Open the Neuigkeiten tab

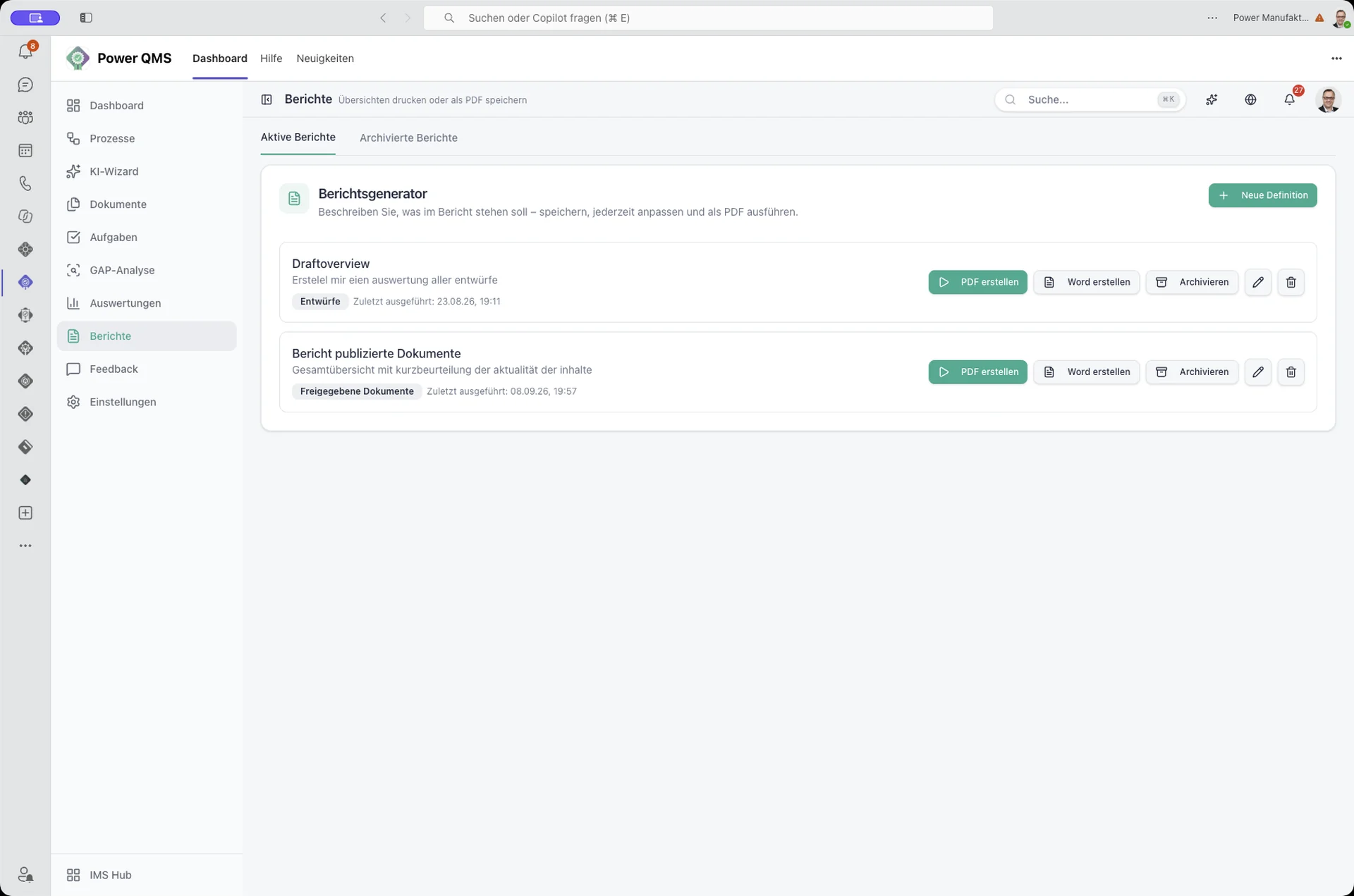coord(325,59)
